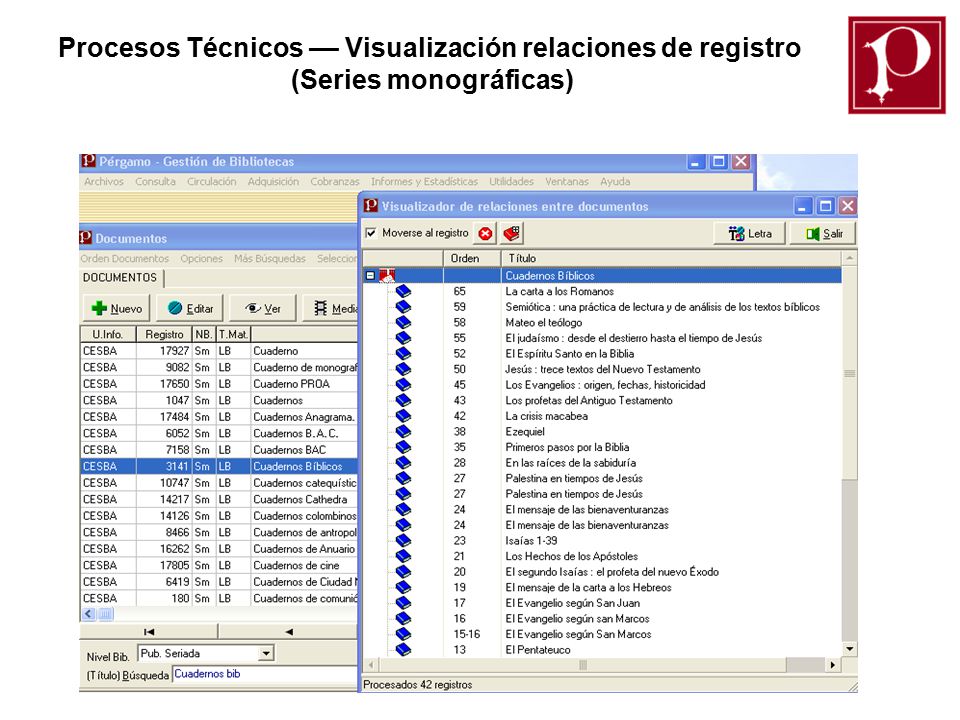Image resolution: width=960 pixels, height=720 pixels.
Task: Click the Orden column header
Action: (471, 258)
